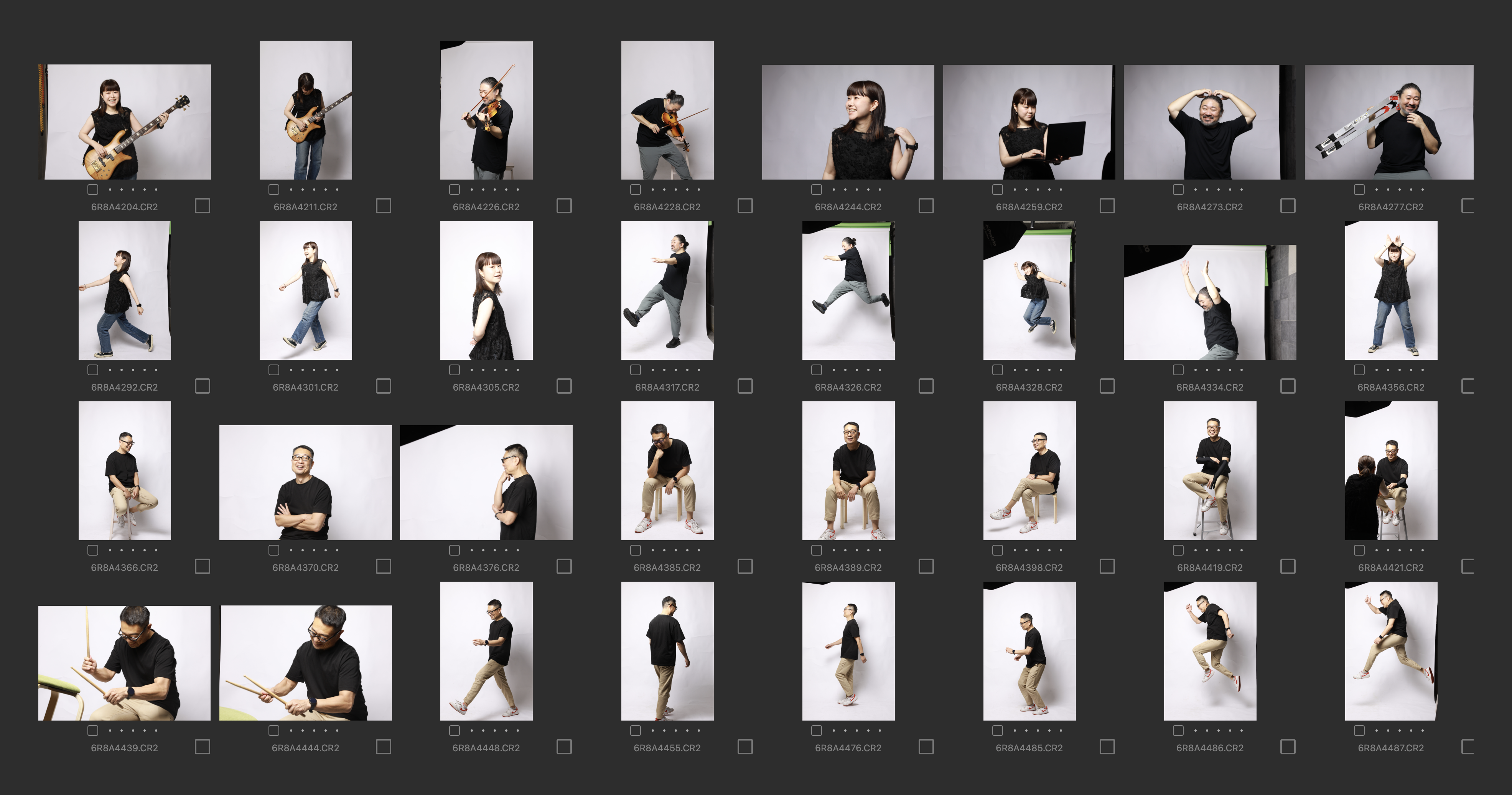Select the drumsticks photo 6R8A4439.CR2
Image resolution: width=1512 pixels, height=795 pixels.
(124, 663)
